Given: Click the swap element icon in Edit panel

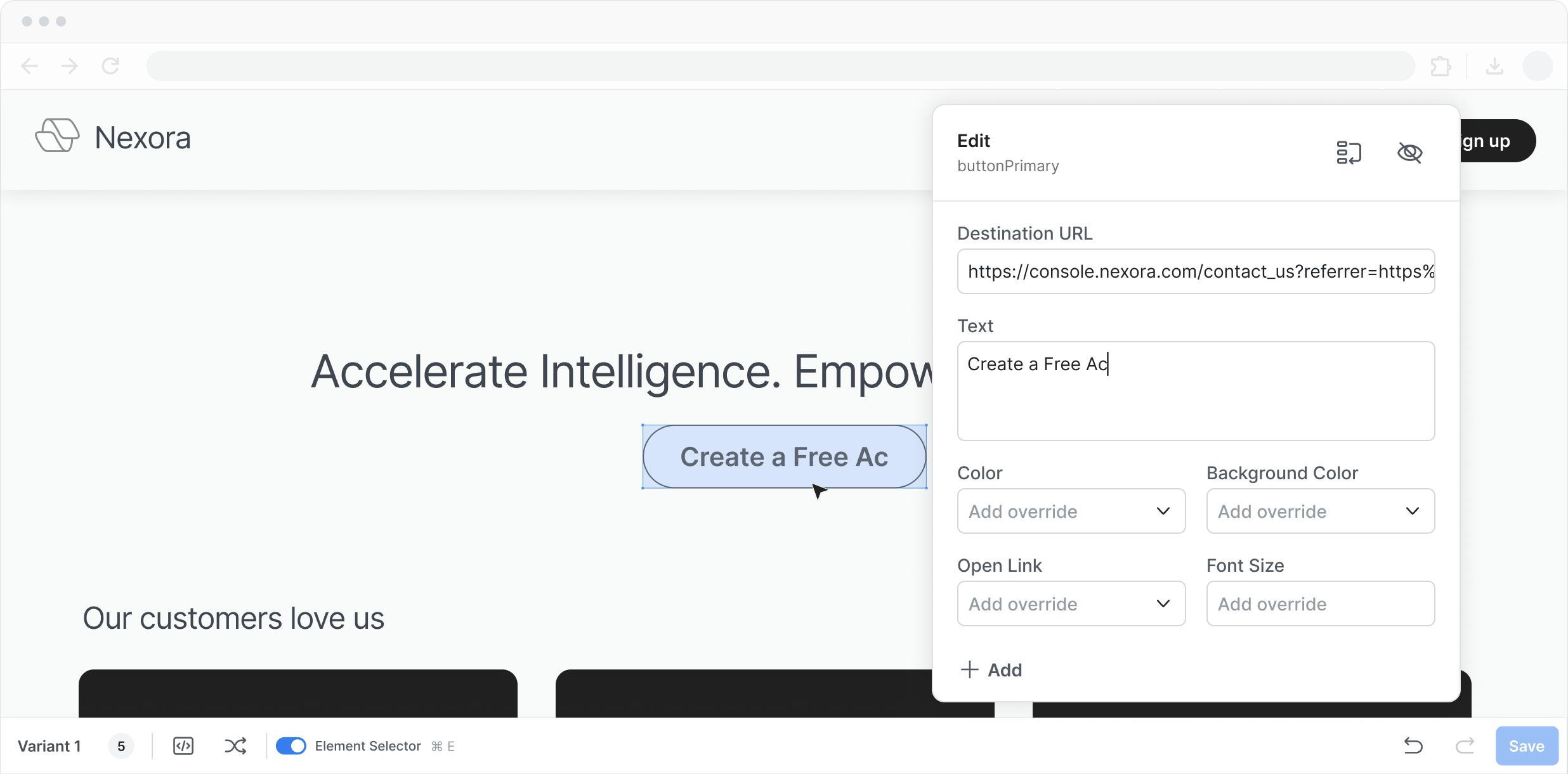Looking at the screenshot, I should click(1349, 153).
